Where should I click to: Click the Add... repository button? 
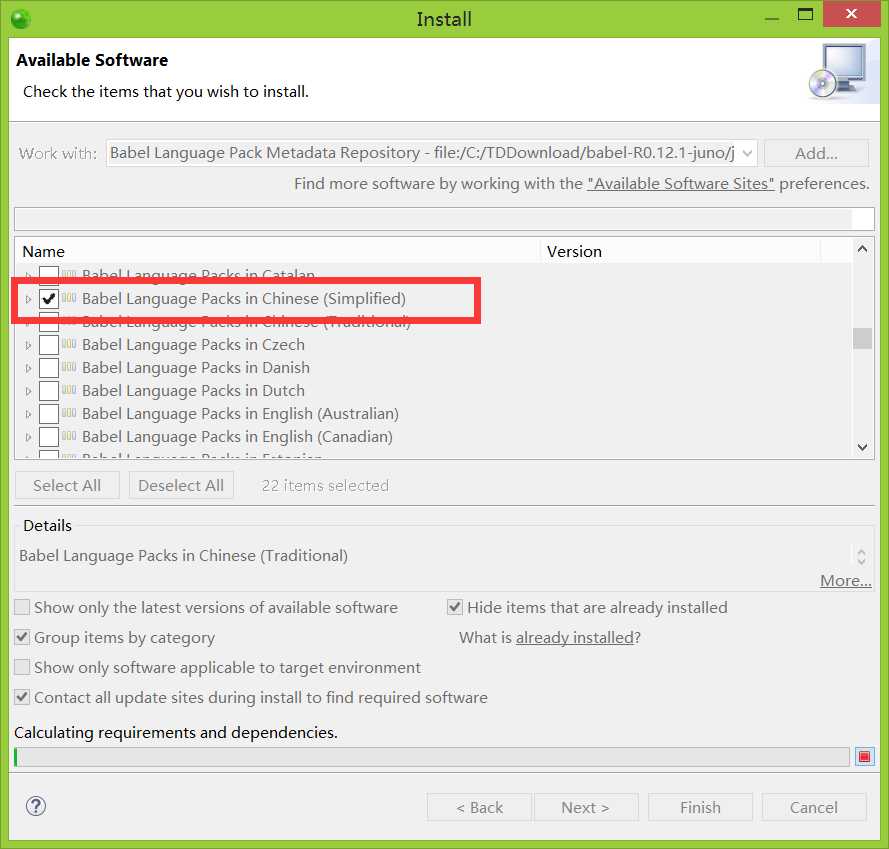[x=816, y=153]
